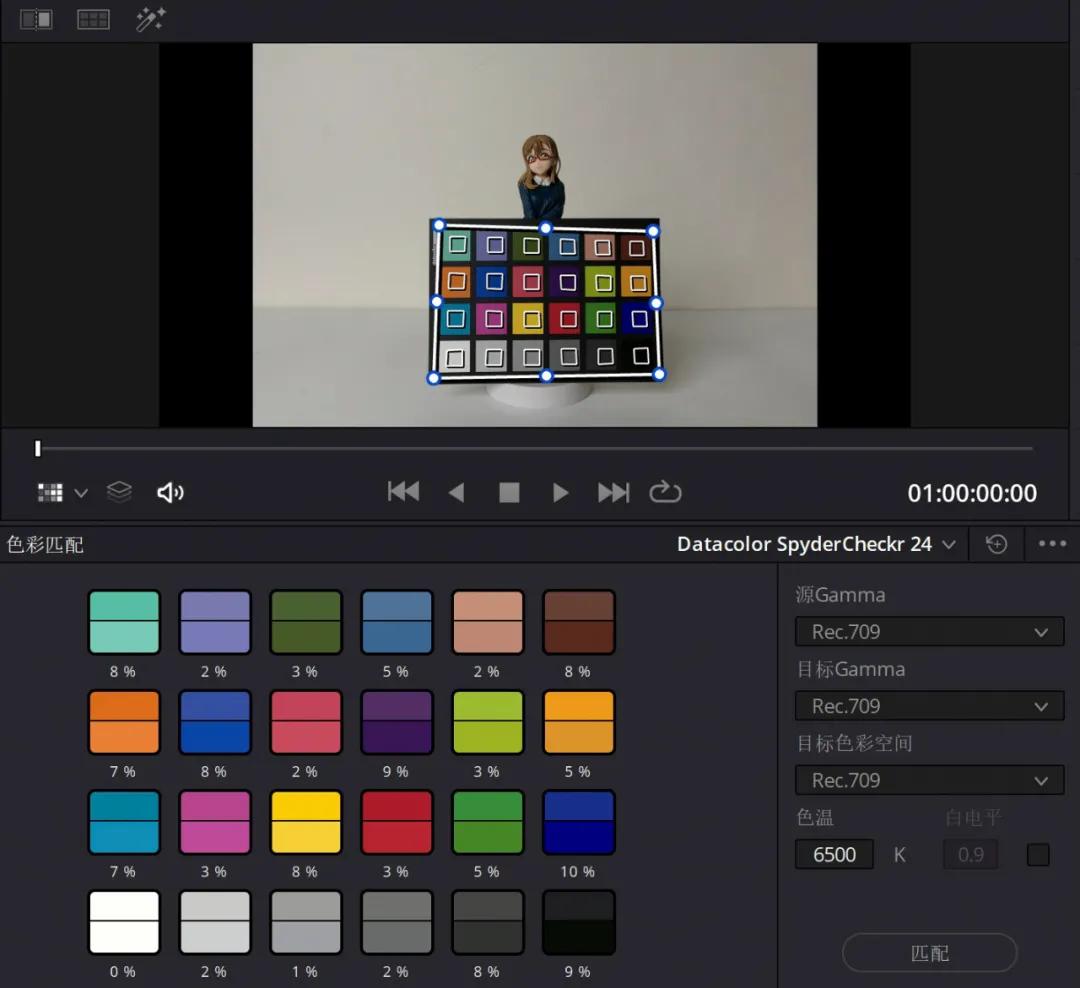Image resolution: width=1080 pixels, height=988 pixels.
Task: Play the clip forward
Action: [560, 492]
